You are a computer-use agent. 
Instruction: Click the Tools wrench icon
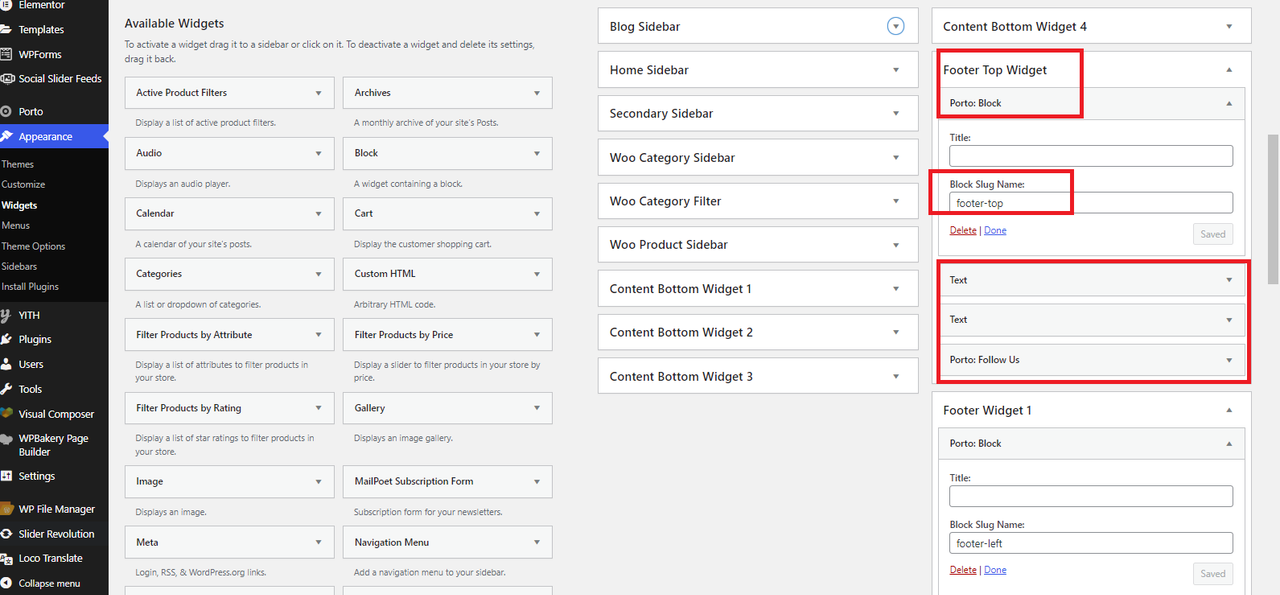coord(7,389)
